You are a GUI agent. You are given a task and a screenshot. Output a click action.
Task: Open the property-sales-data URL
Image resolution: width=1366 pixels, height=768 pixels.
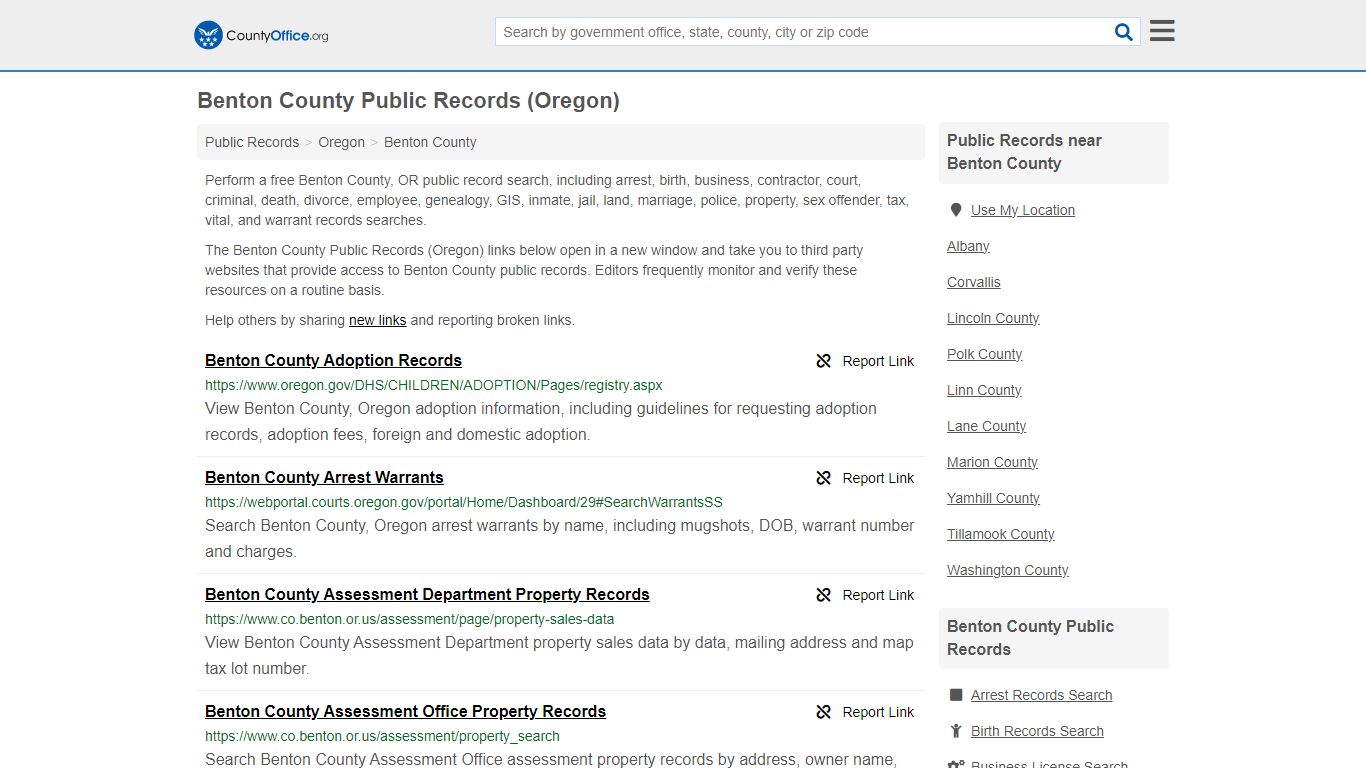pos(409,619)
